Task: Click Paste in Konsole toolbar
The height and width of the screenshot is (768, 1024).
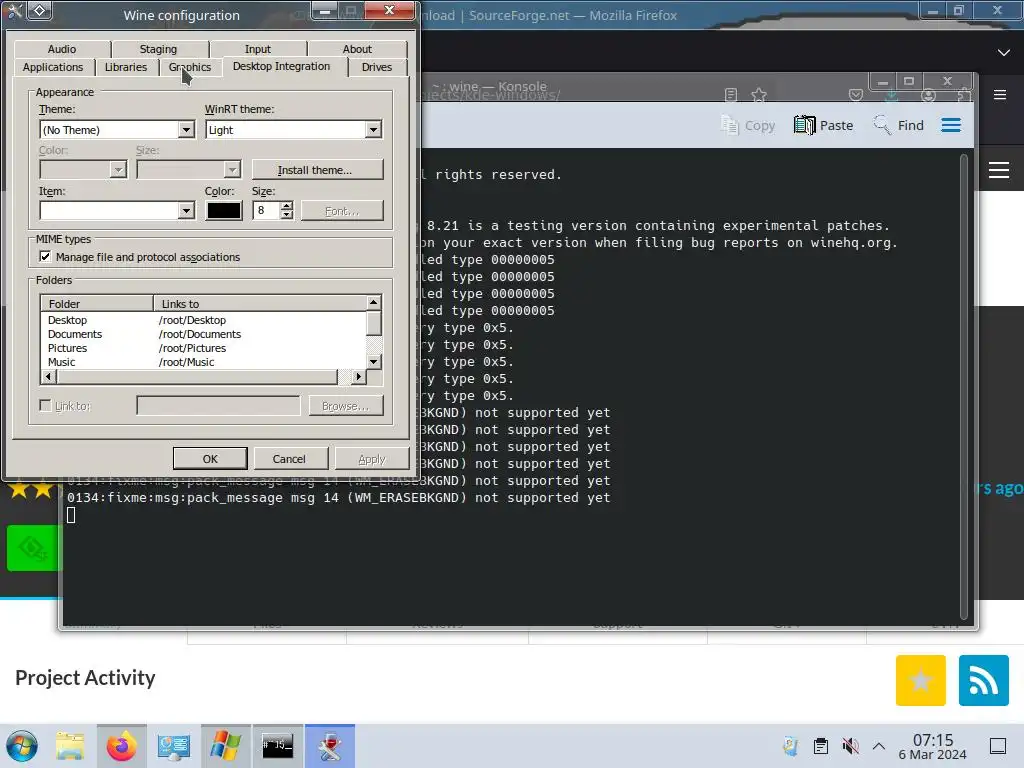Action: pos(824,125)
